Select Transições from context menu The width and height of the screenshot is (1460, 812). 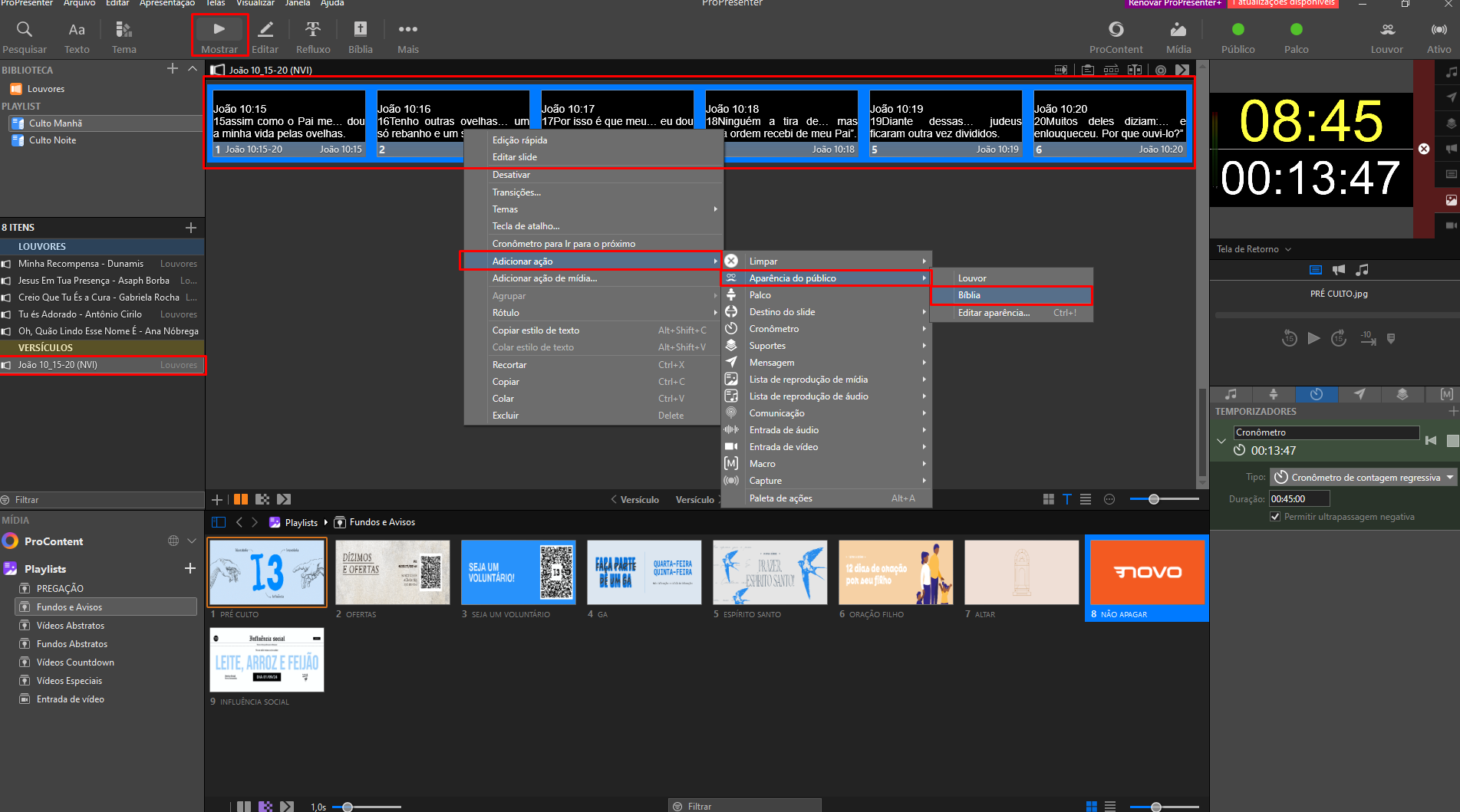coord(594,192)
